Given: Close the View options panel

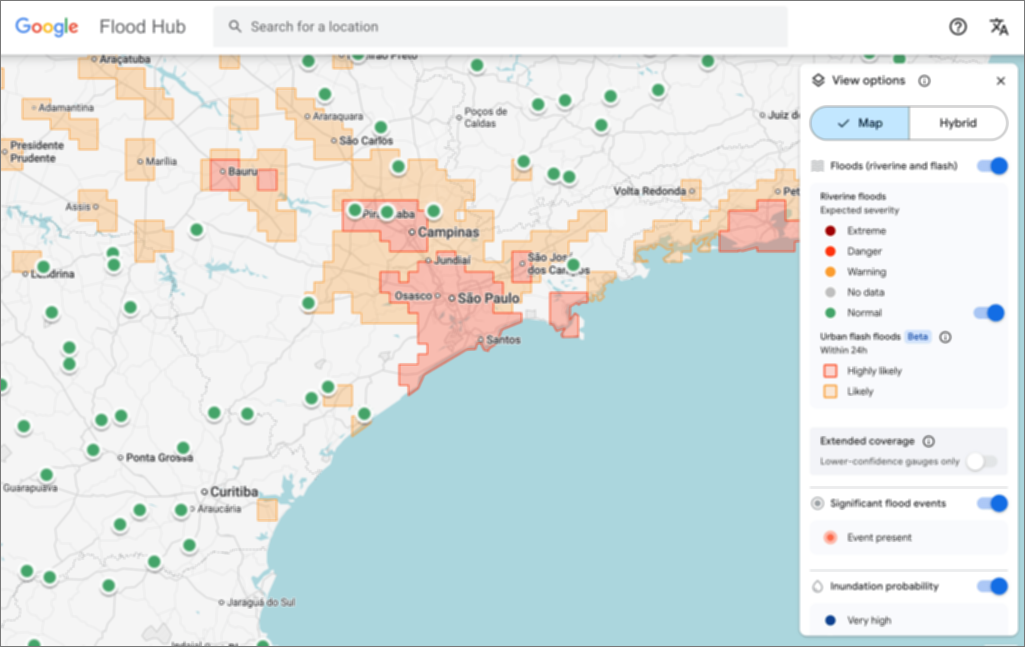Looking at the screenshot, I should coord(1000,81).
